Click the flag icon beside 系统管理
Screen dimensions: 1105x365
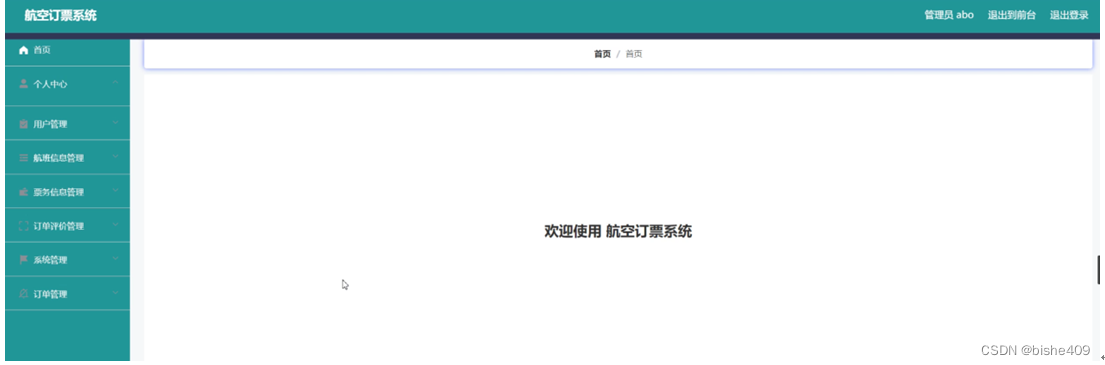tap(23, 260)
